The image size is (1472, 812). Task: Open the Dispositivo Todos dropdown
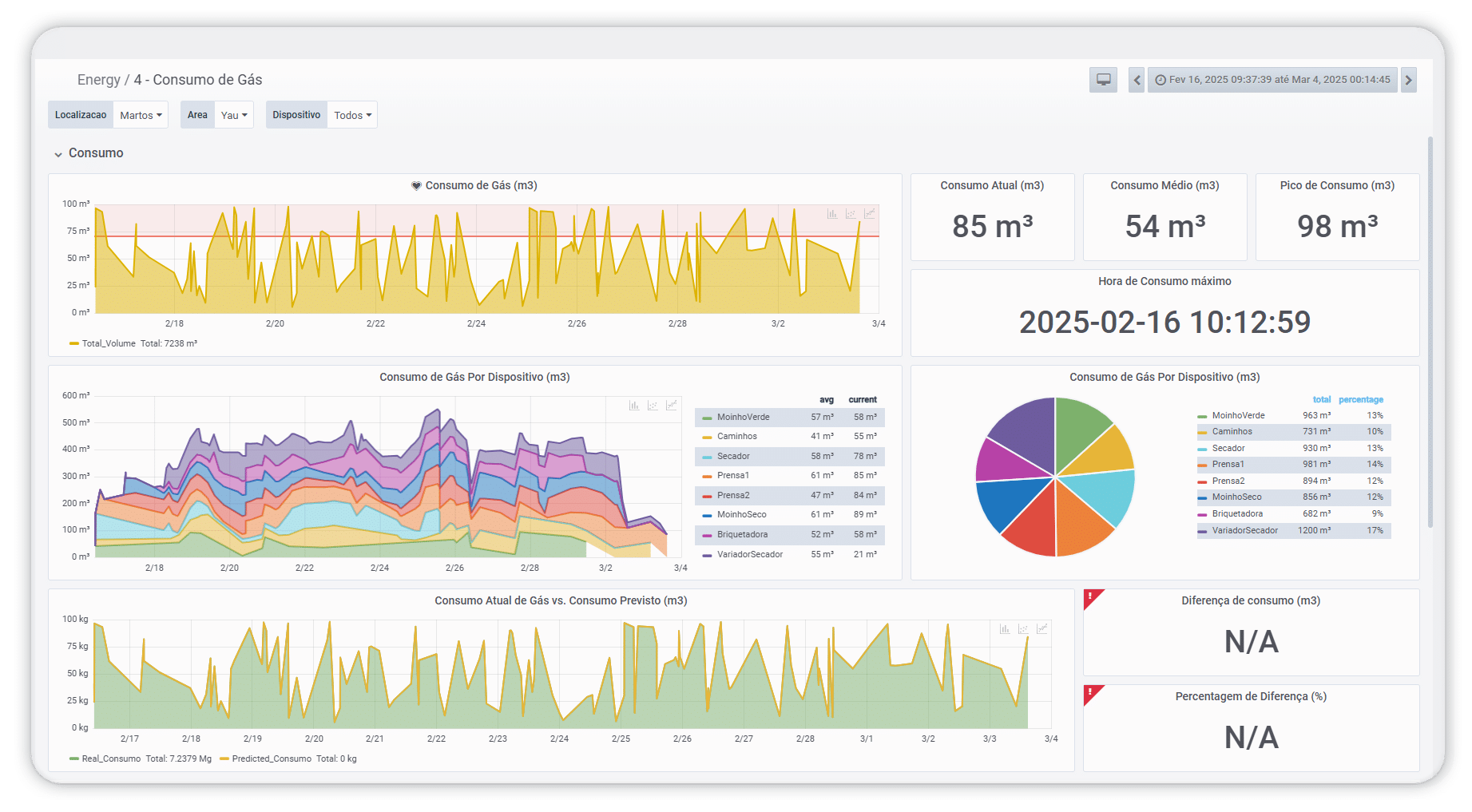(x=352, y=115)
